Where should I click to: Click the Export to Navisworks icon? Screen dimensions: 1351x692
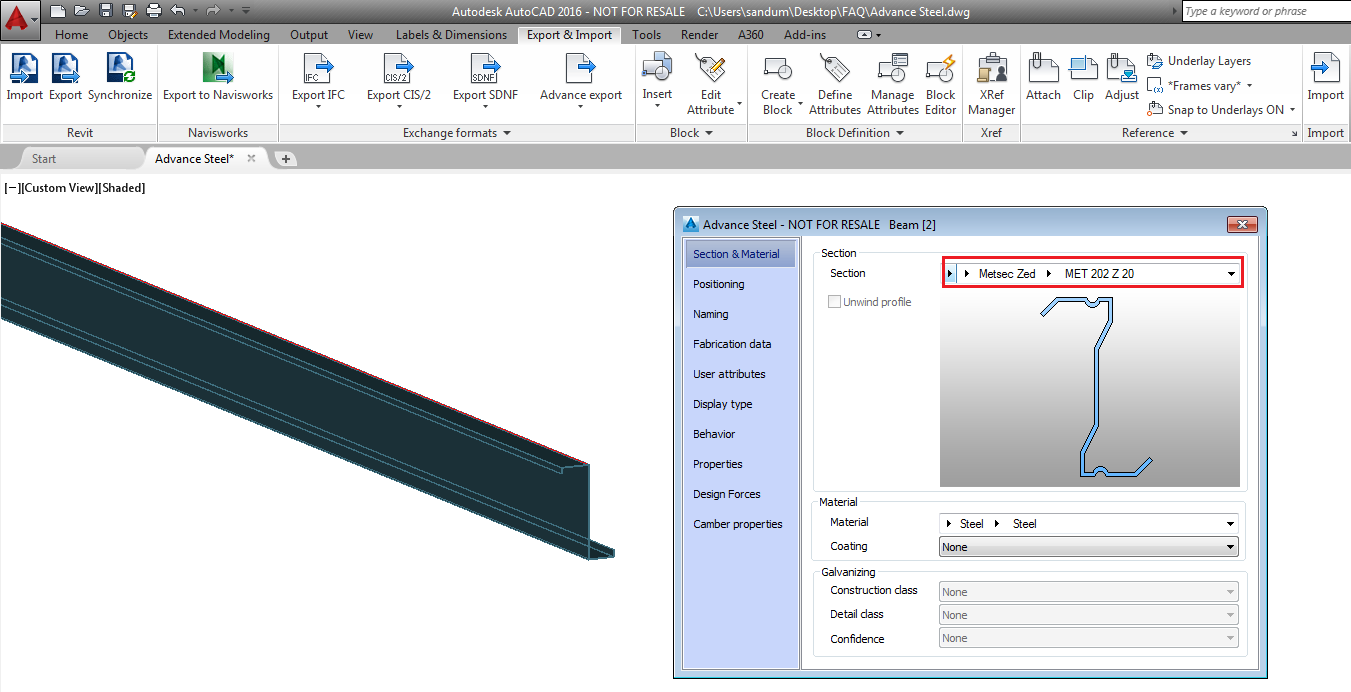click(218, 69)
